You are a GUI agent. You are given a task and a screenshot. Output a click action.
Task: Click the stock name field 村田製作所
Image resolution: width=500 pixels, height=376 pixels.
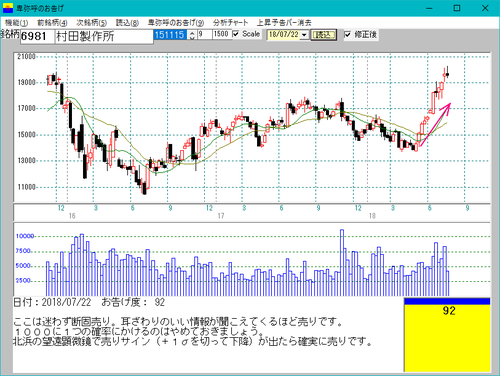pyautogui.click(x=104, y=36)
